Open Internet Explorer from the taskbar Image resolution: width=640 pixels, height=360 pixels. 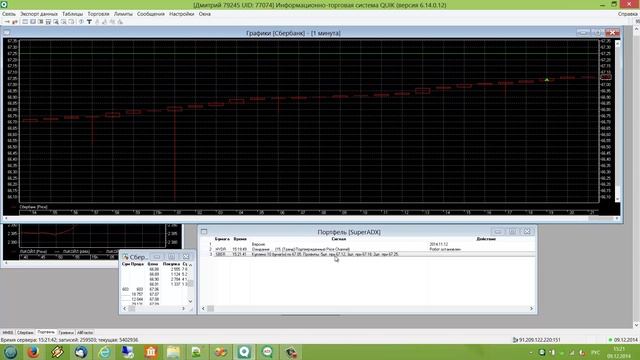[104, 352]
